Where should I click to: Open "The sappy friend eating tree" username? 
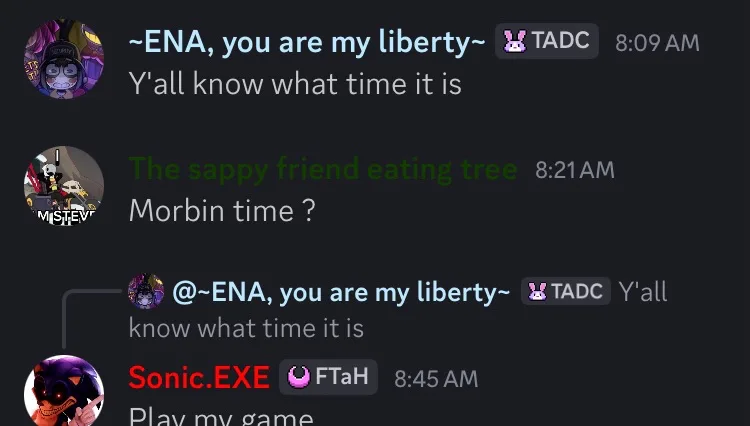pos(323,170)
